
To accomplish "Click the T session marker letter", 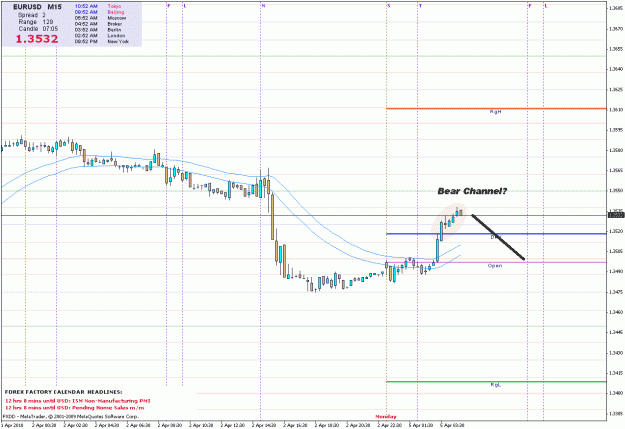I will coord(420,6).
